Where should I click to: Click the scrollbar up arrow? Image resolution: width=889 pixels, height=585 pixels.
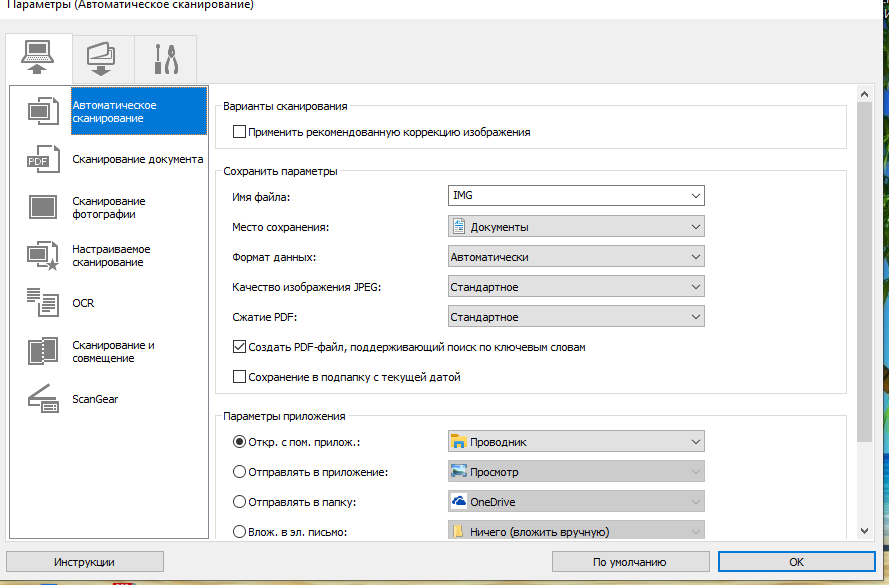[x=864, y=94]
